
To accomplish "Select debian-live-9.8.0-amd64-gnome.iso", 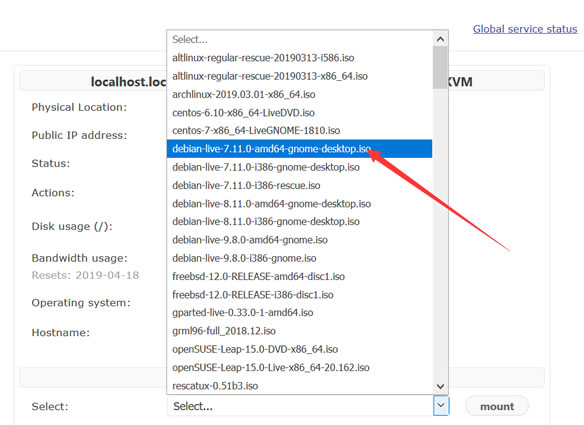I will pos(299,240).
